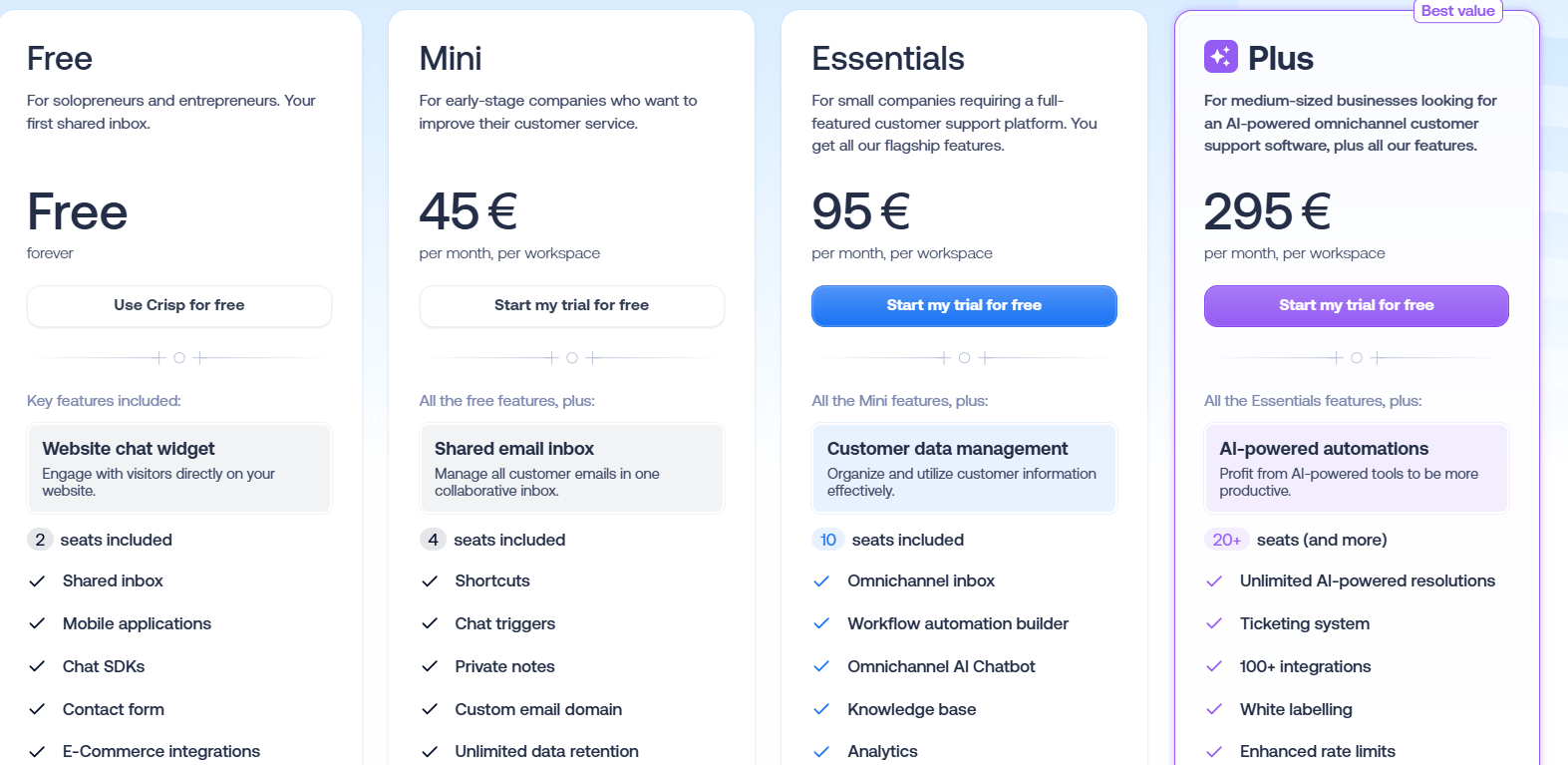
Task: Click the plus stepper under Plus plan
Action: point(1379,356)
